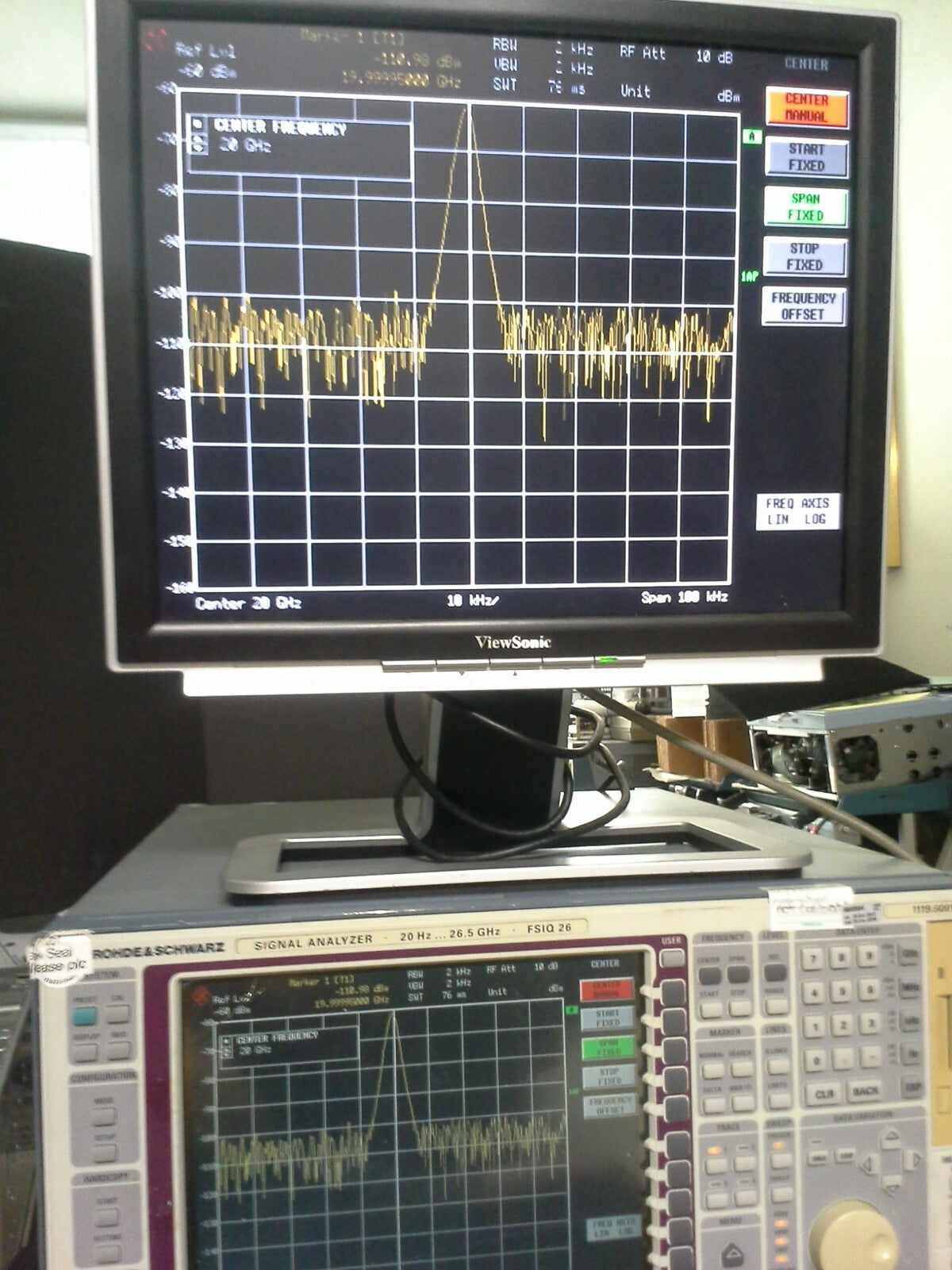
Task: Push the GHz unit key on analyzer
Action: pos(910,954)
